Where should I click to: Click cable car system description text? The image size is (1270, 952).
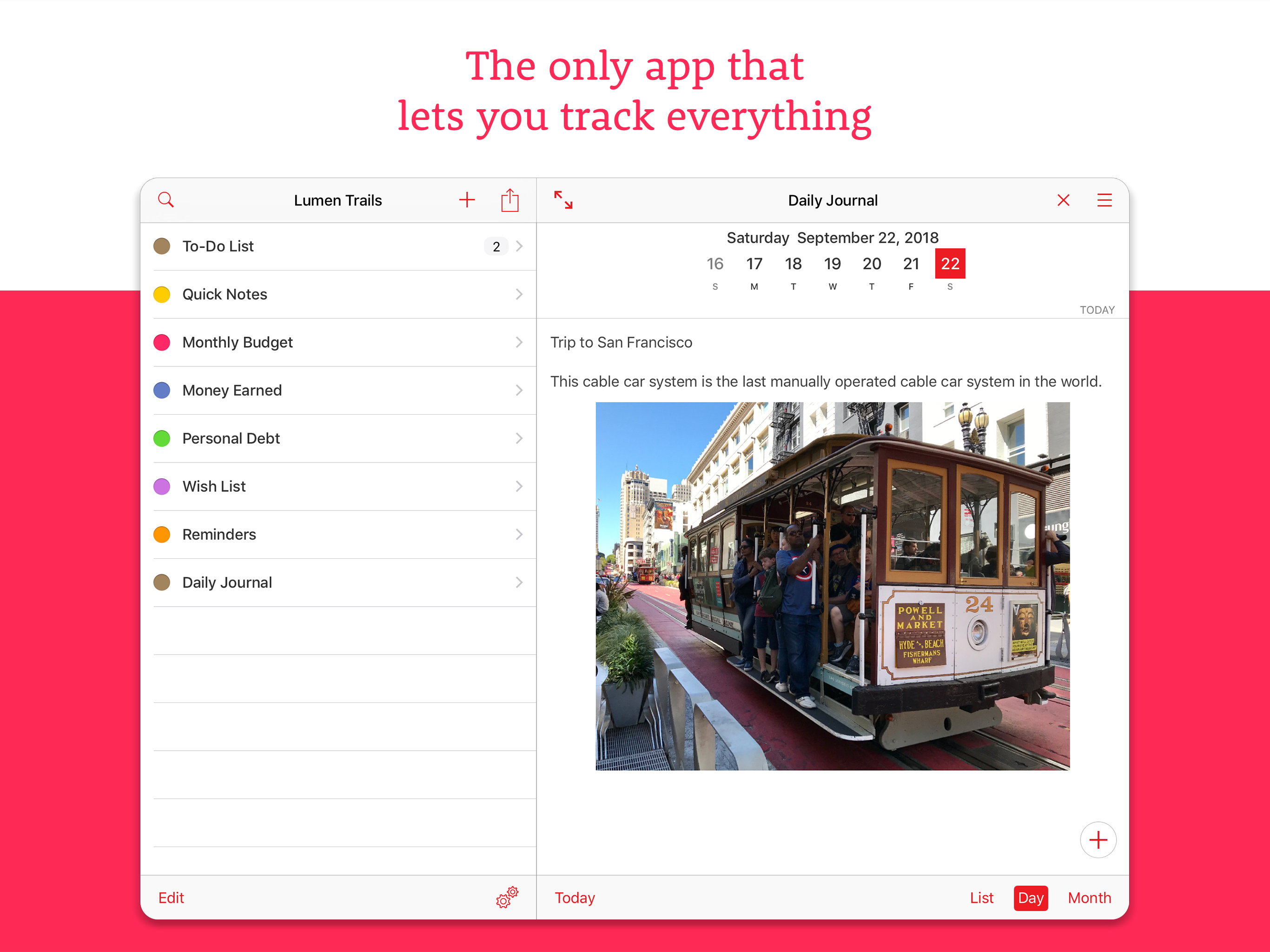tap(826, 381)
